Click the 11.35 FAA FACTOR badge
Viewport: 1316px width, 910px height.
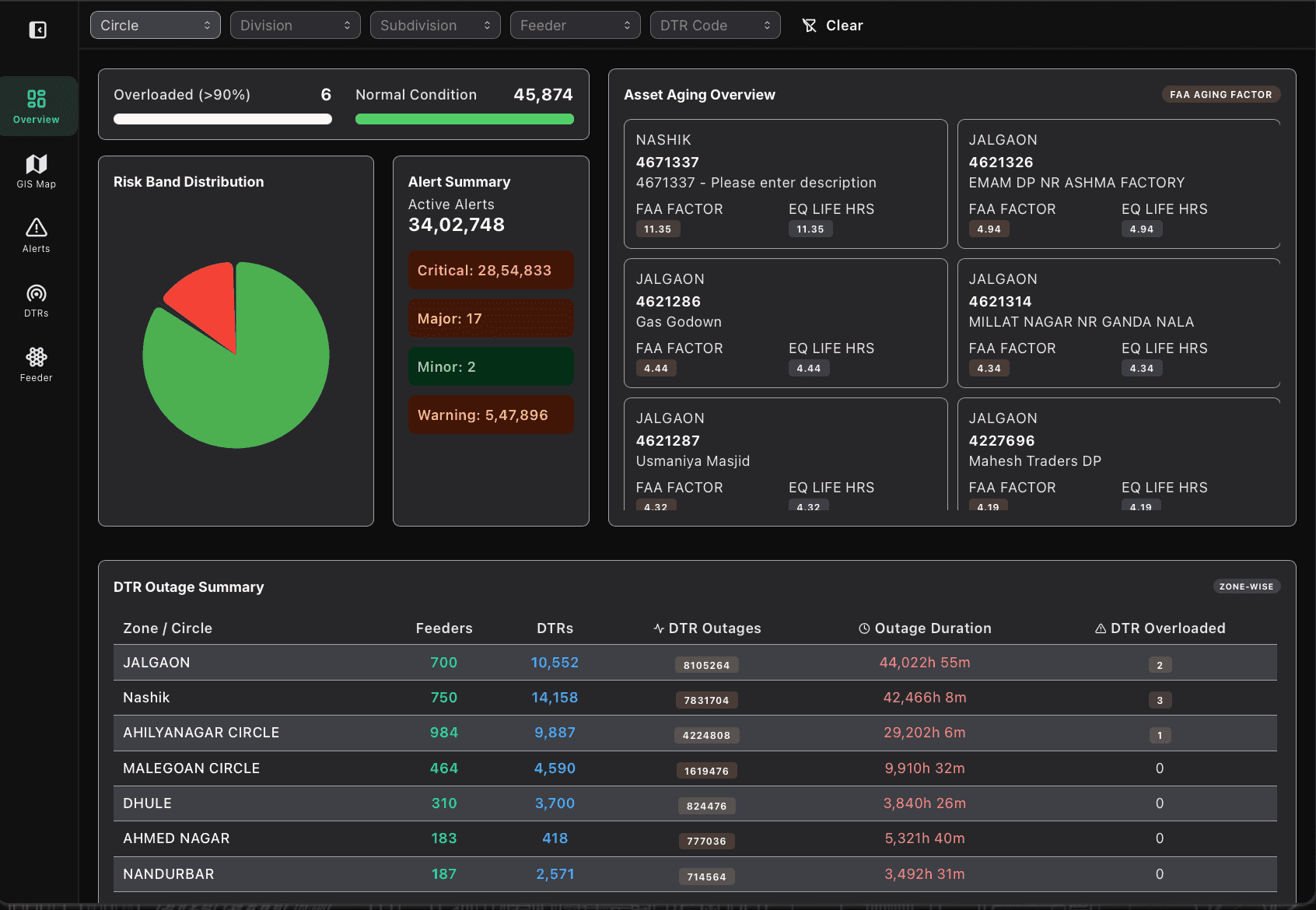point(658,229)
